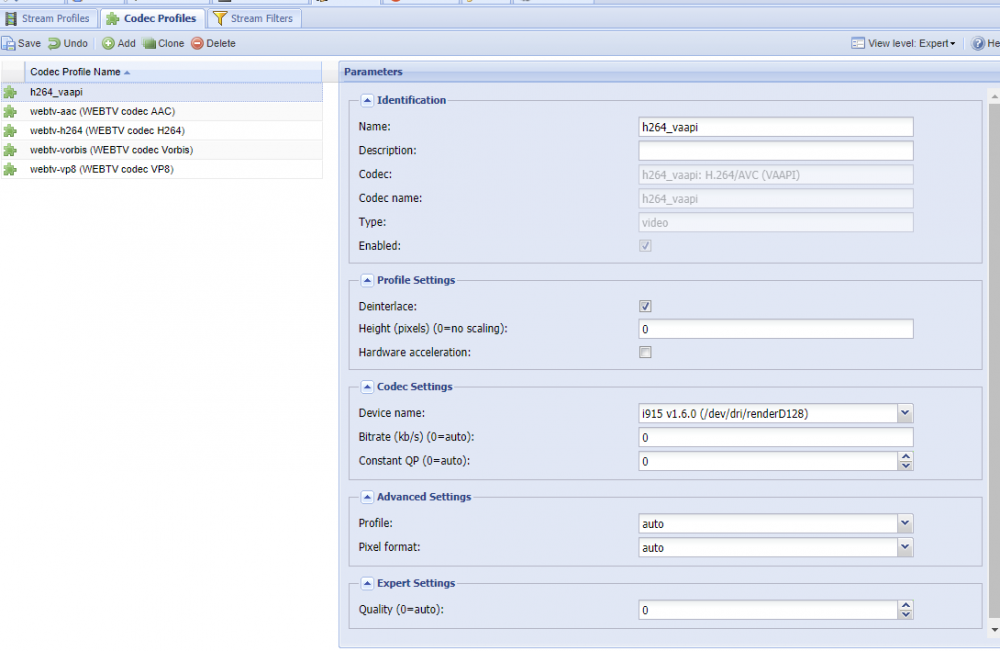Click the scrollbar down arrow

[x=994, y=630]
